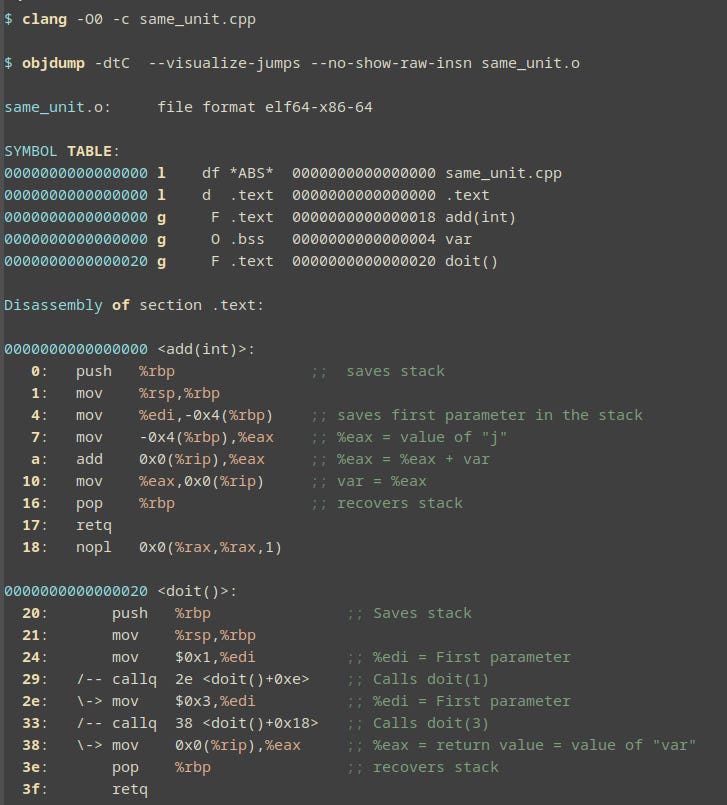
Task: Click 'pop' instruction at offset 3e
Action: click(x=125, y=768)
